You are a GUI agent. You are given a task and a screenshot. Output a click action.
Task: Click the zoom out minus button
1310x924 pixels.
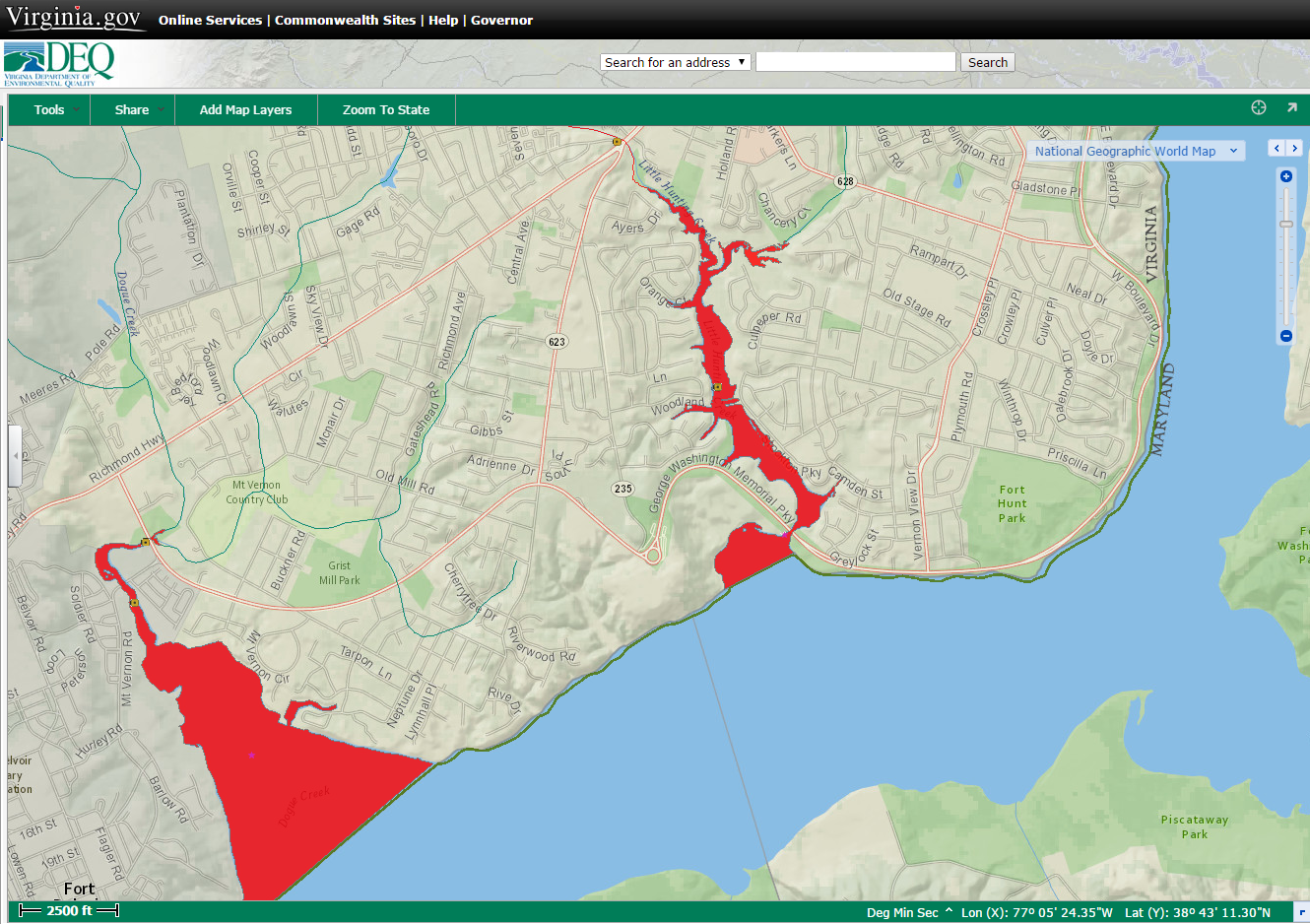pyautogui.click(x=1286, y=336)
